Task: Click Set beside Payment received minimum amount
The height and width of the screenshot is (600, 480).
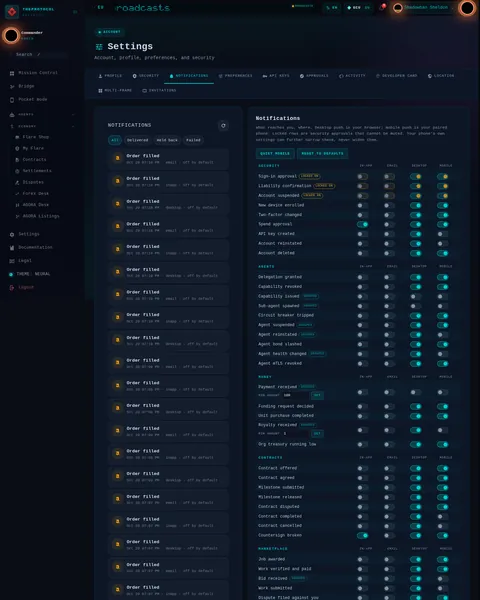Action: tap(317, 395)
